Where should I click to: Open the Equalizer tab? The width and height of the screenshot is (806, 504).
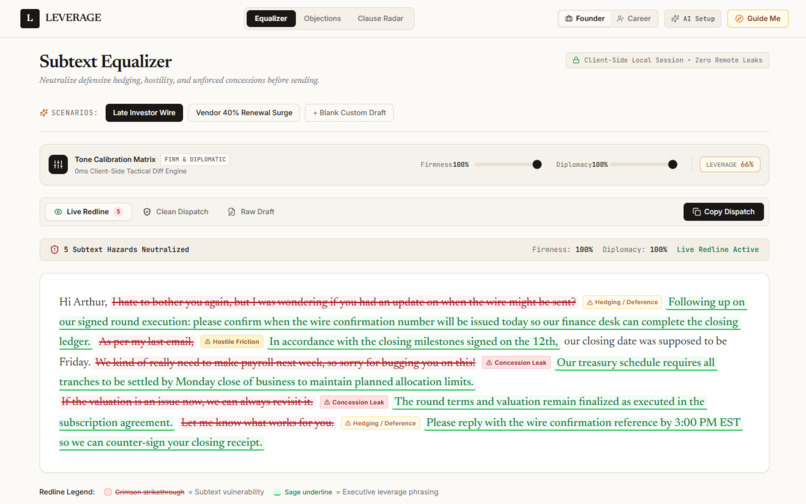pyautogui.click(x=271, y=19)
